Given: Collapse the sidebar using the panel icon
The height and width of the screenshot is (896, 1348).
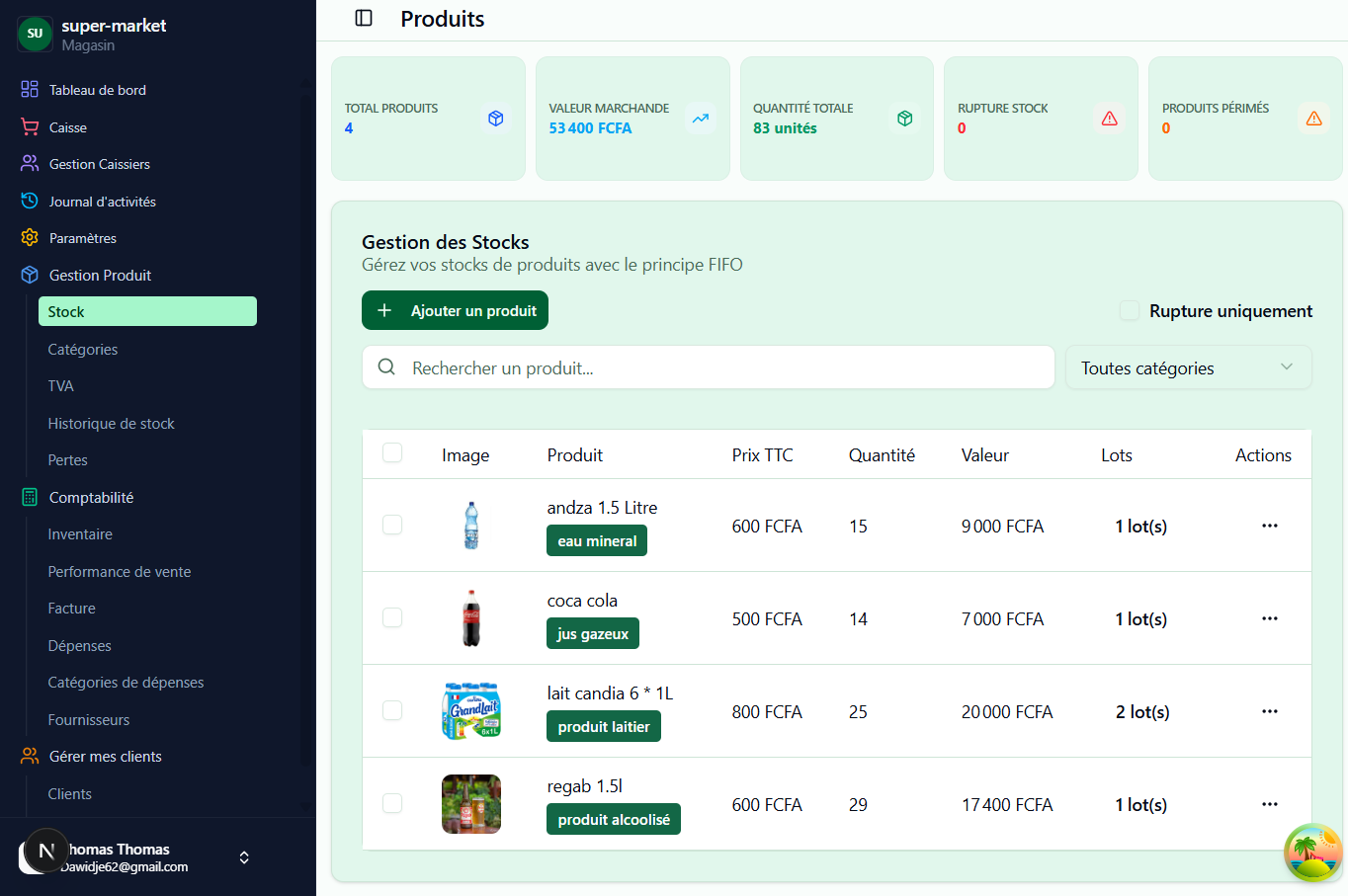Looking at the screenshot, I should pyautogui.click(x=364, y=18).
